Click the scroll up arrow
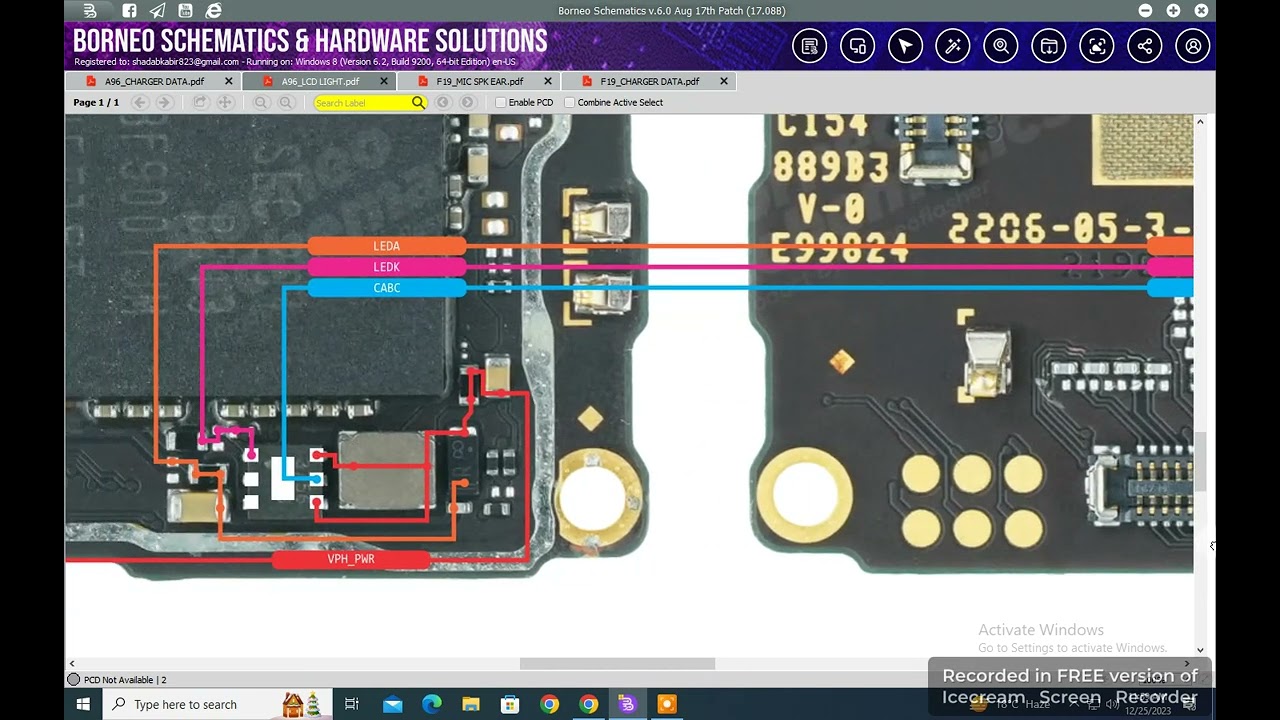 [1201, 122]
